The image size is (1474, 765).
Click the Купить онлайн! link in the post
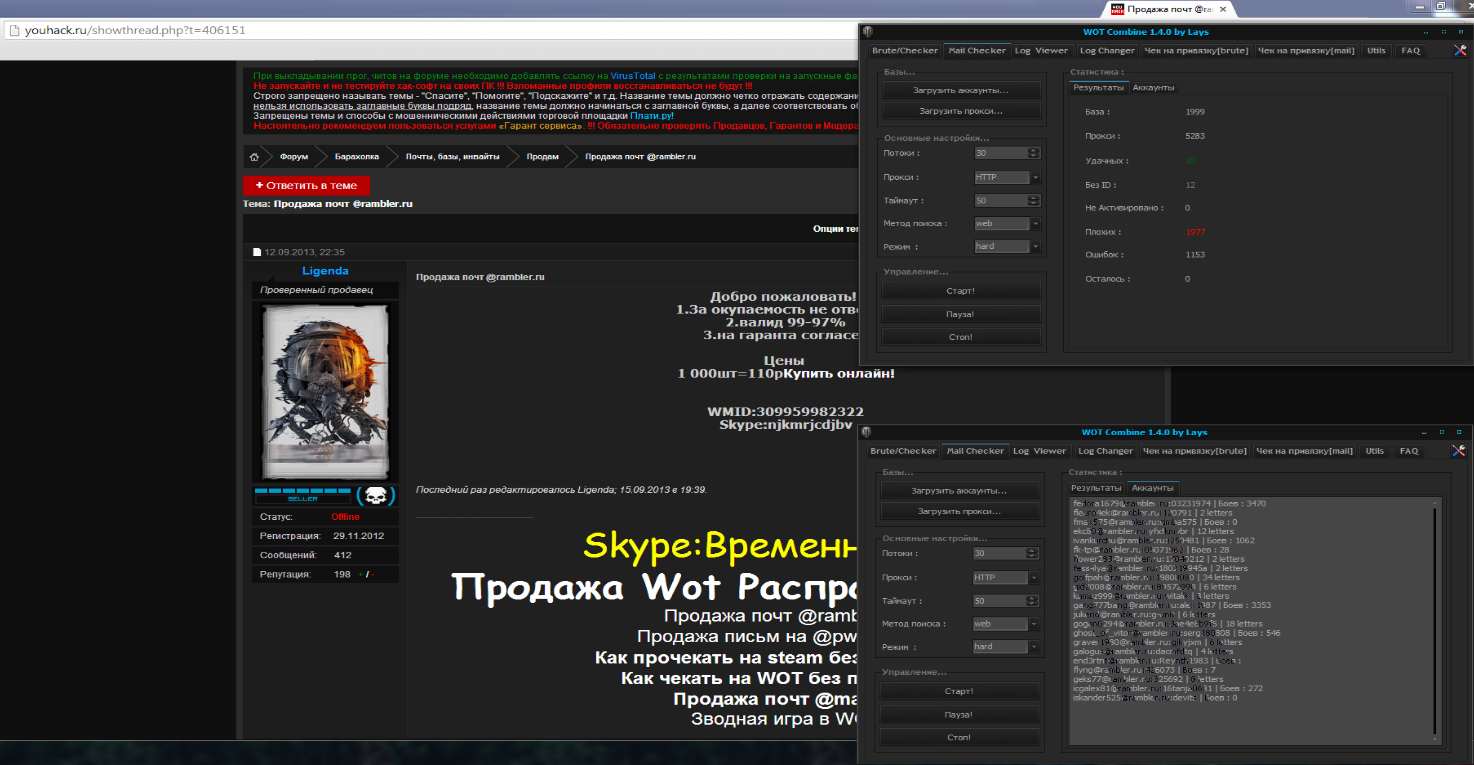(839, 374)
